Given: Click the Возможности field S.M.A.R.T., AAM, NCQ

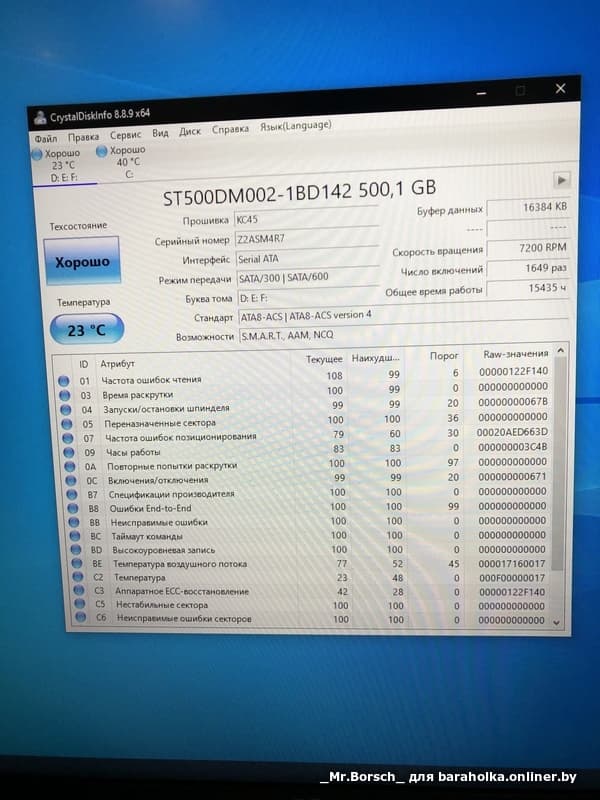Looking at the screenshot, I should [404, 333].
